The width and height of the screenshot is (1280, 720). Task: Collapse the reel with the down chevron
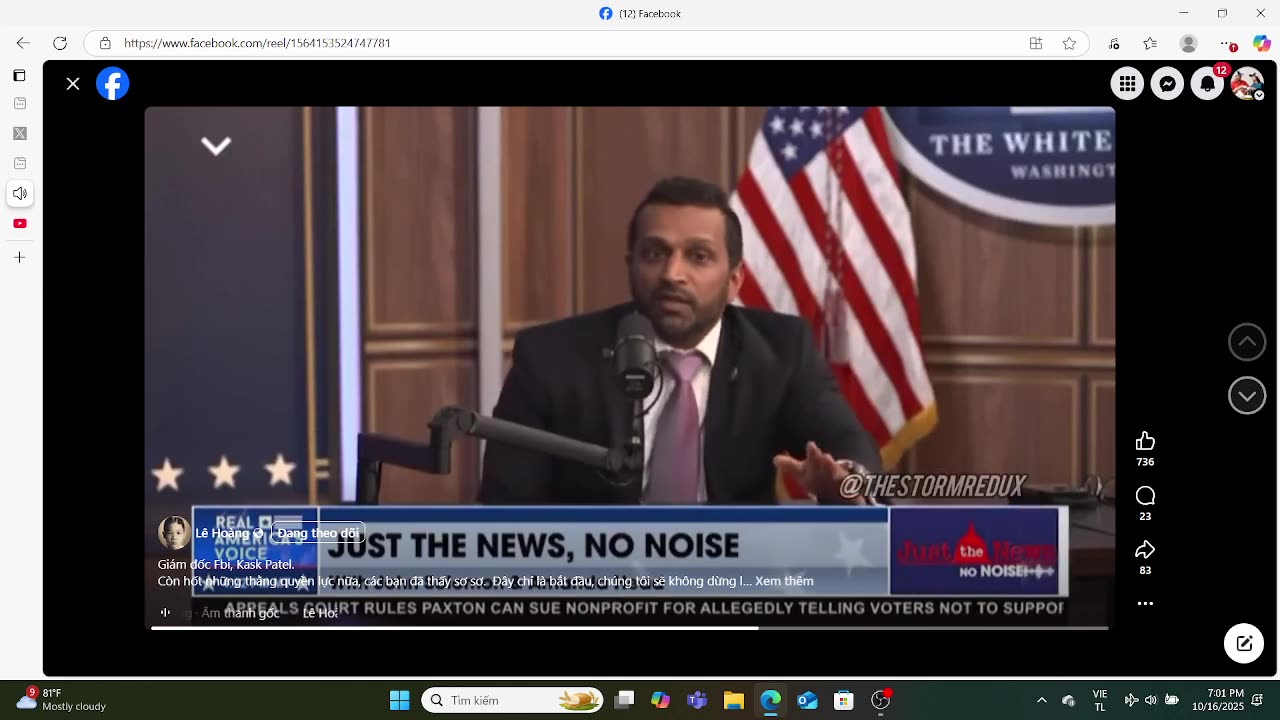point(216,146)
